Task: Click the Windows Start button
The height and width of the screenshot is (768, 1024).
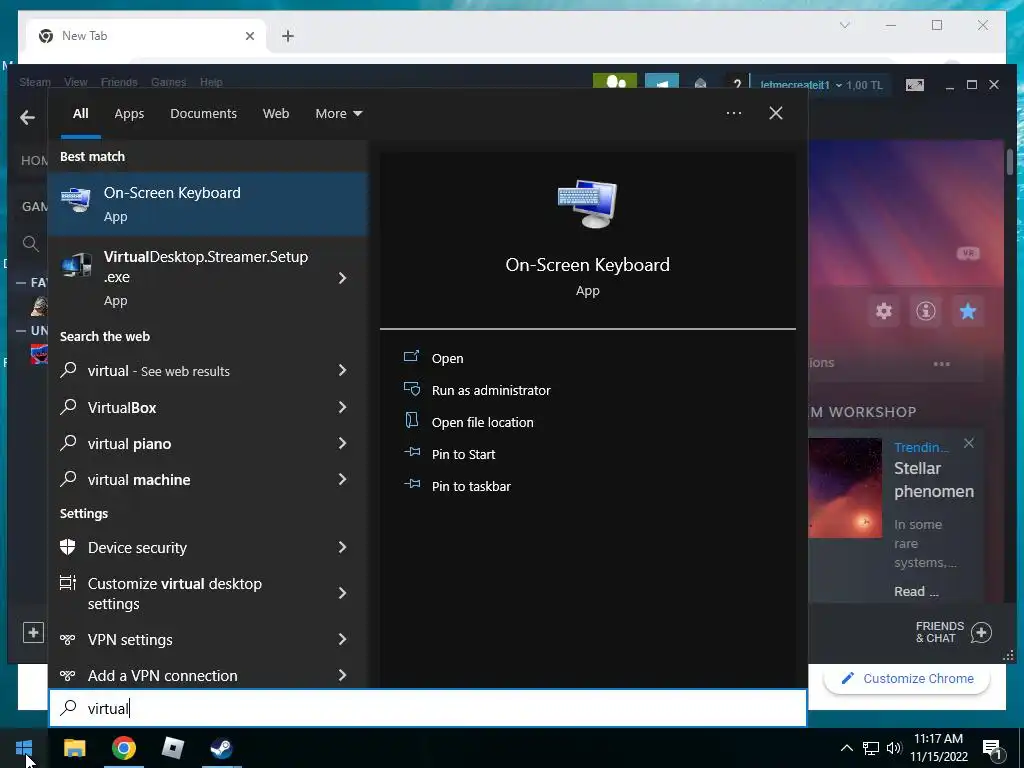Action: 24,748
